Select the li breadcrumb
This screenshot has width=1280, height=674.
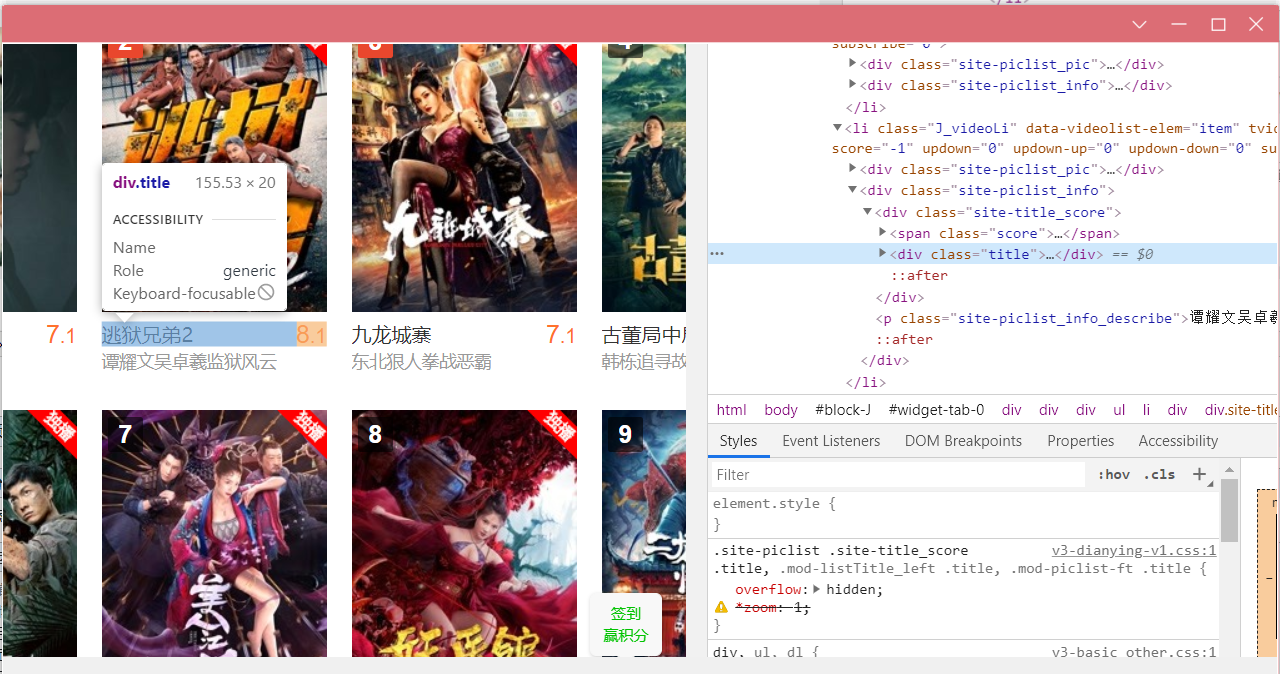click(x=1147, y=410)
